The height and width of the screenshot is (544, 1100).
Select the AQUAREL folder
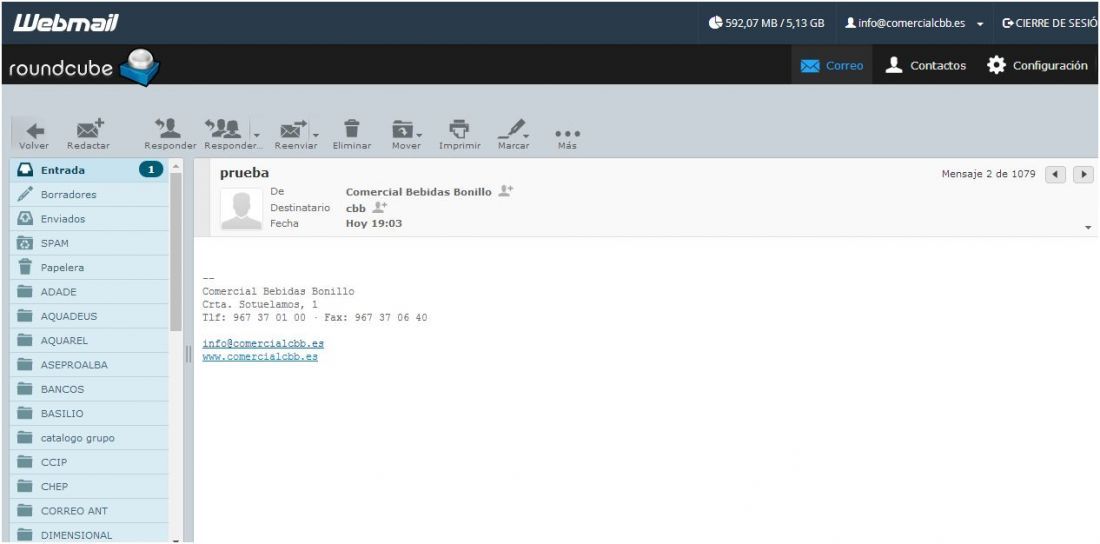89,340
